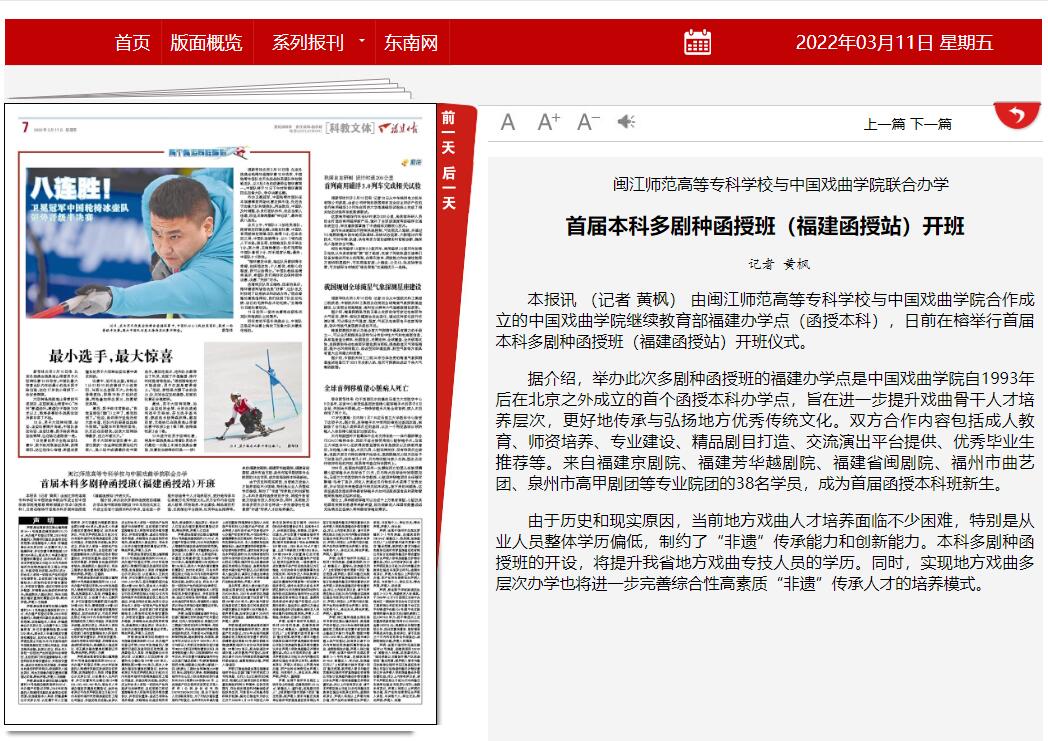Reset article font to default size
This screenshot has width=1048, height=741.
[x=508, y=122]
